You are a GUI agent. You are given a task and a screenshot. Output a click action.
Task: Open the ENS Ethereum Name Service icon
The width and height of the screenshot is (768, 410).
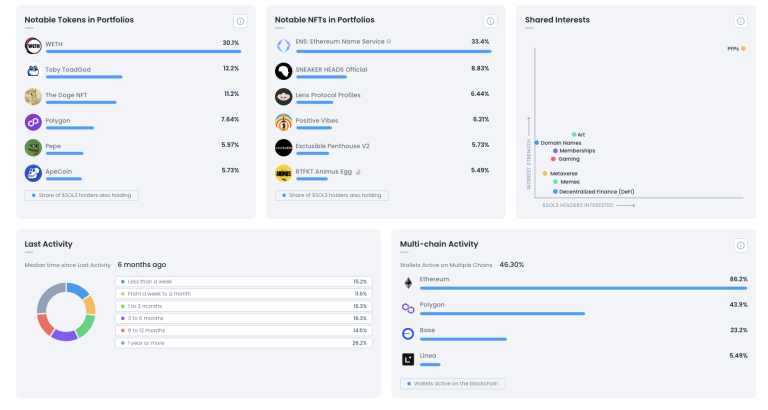pyautogui.click(x=283, y=45)
